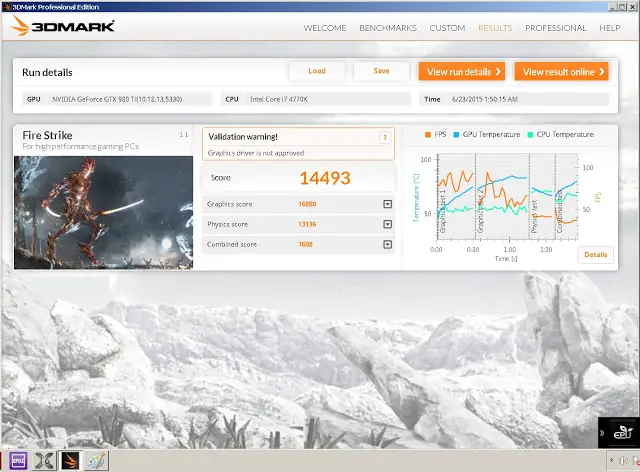640x472 pixels.
Task: Click the Load button
Action: click(x=317, y=71)
